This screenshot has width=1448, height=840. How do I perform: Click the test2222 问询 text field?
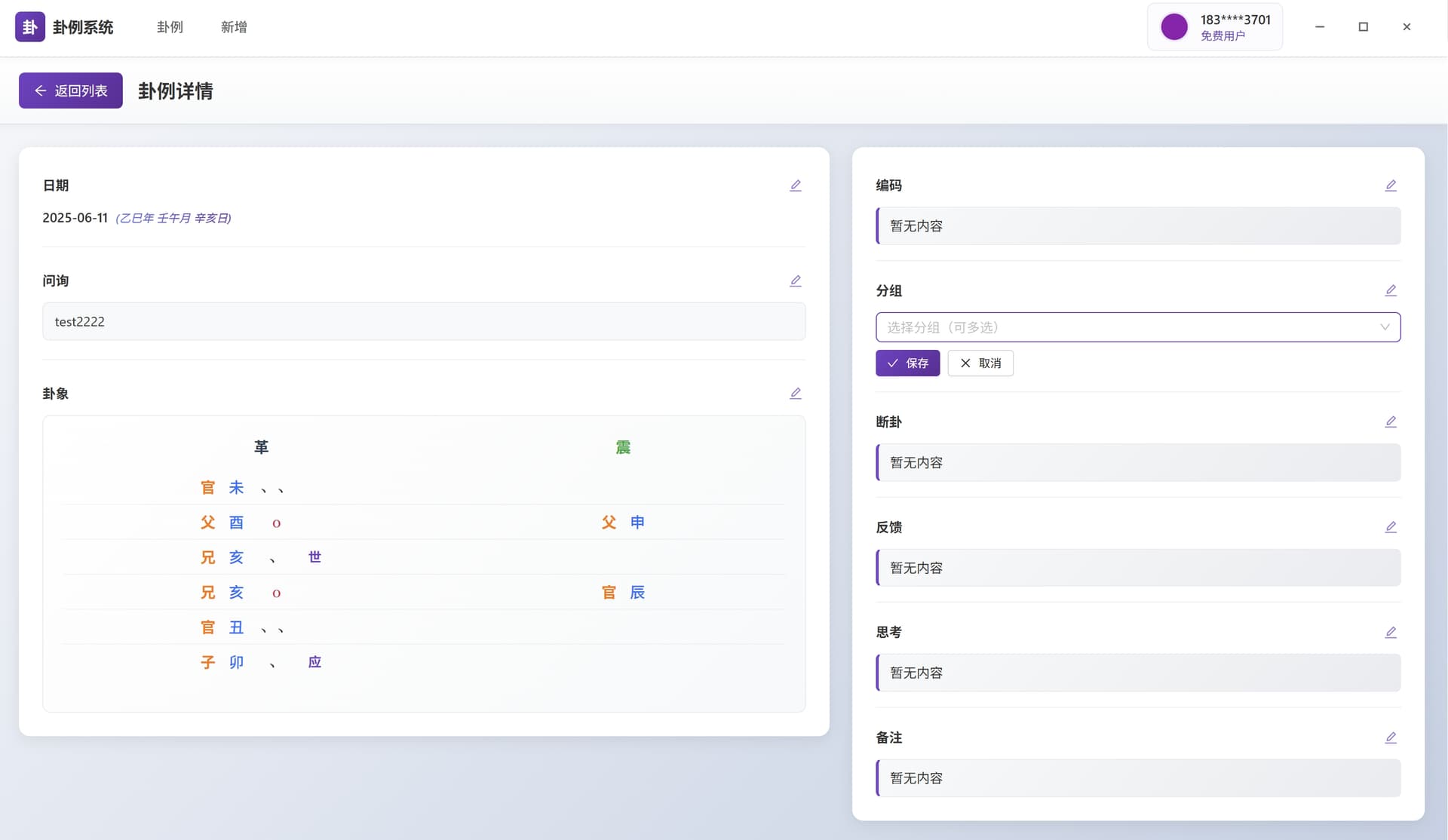click(x=423, y=322)
